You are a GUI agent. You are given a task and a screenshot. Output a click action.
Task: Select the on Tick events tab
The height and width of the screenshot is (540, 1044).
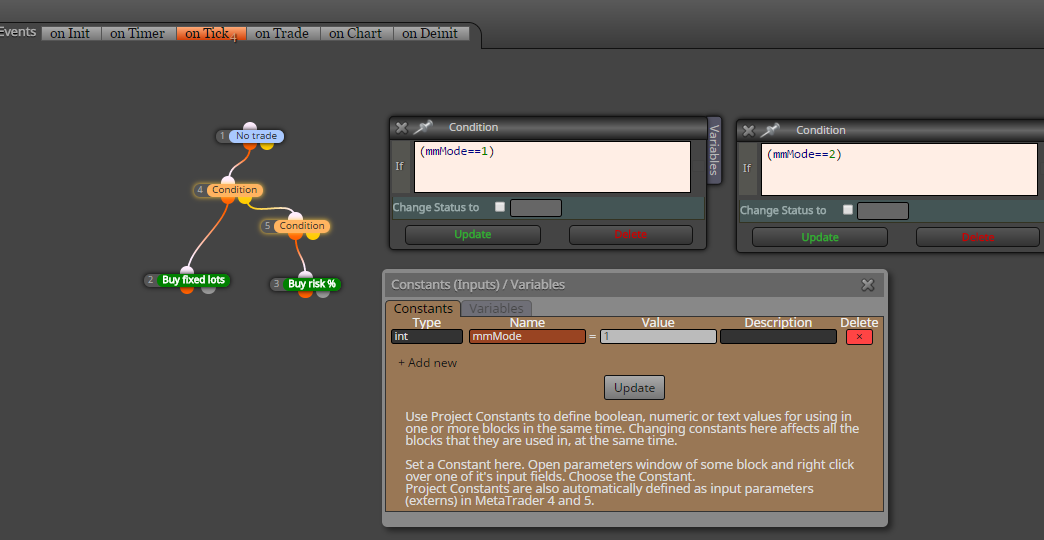(211, 33)
